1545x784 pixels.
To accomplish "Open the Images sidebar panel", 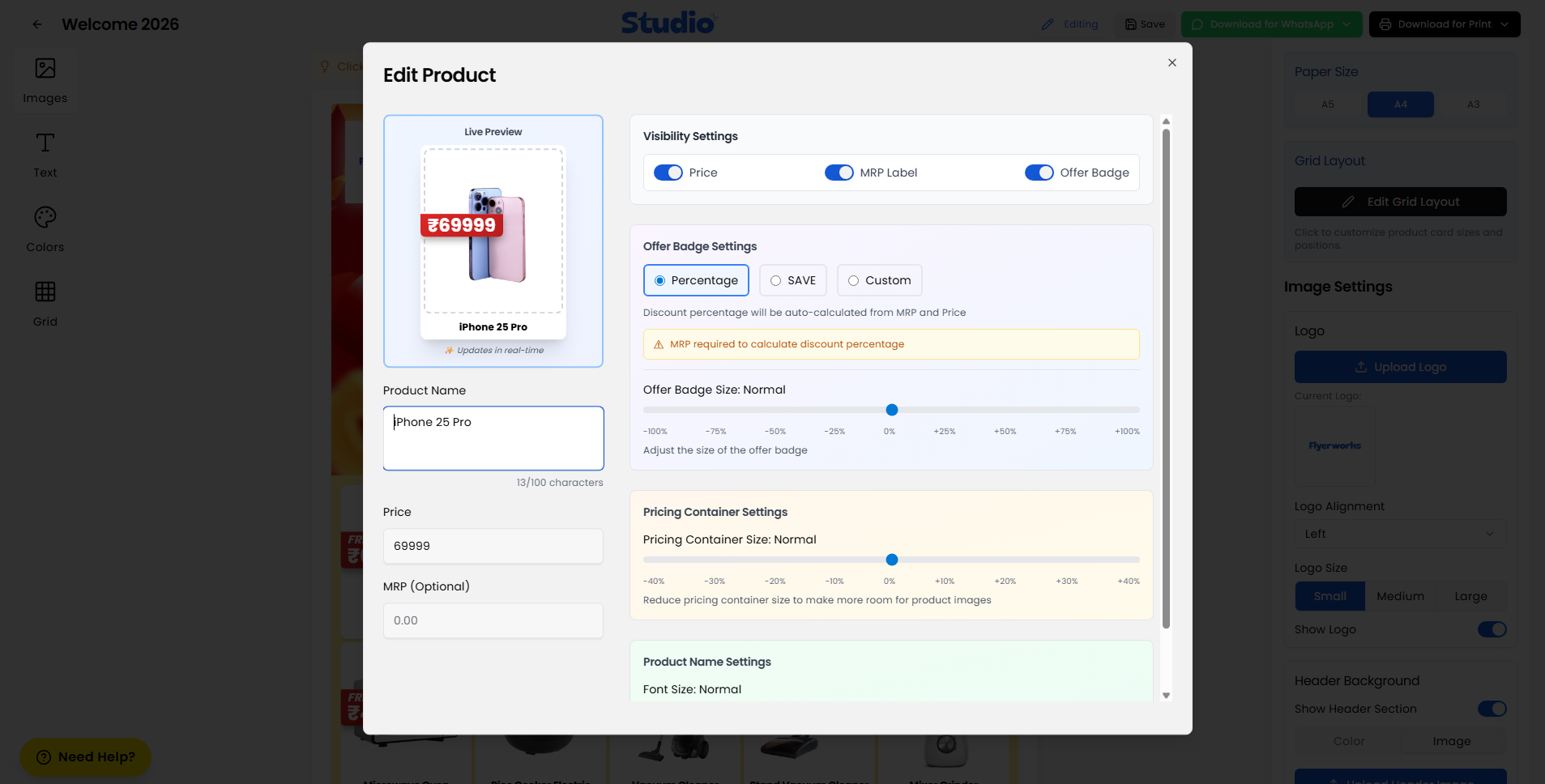I will [x=45, y=80].
